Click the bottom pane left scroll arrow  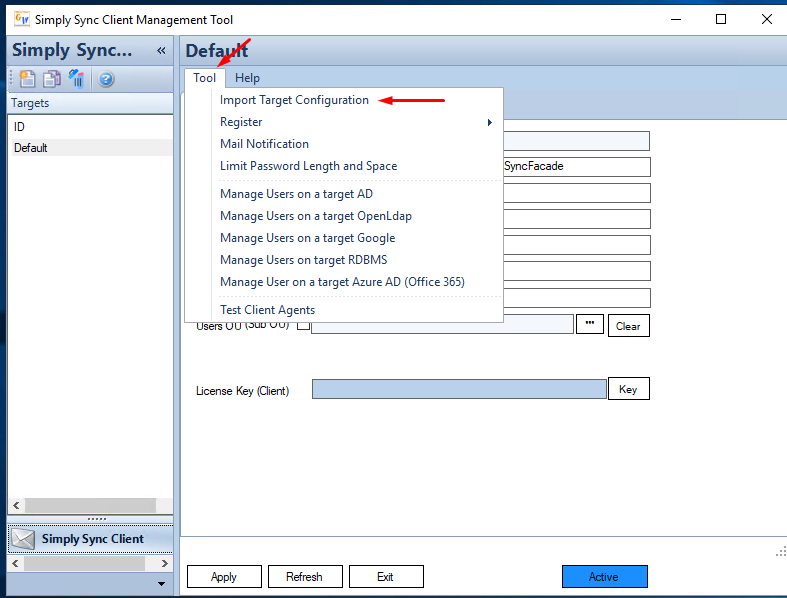pyautogui.click(x=15, y=563)
